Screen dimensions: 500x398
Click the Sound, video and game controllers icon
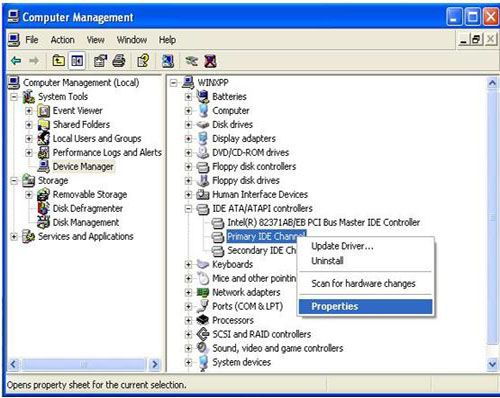point(203,348)
